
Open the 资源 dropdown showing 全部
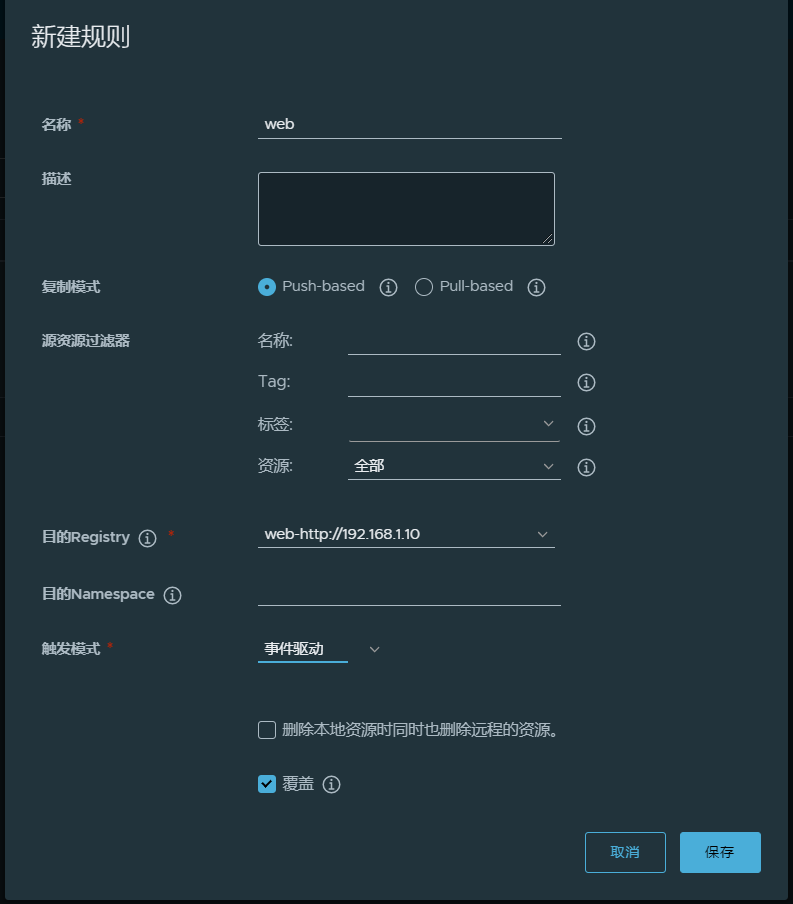[454, 466]
